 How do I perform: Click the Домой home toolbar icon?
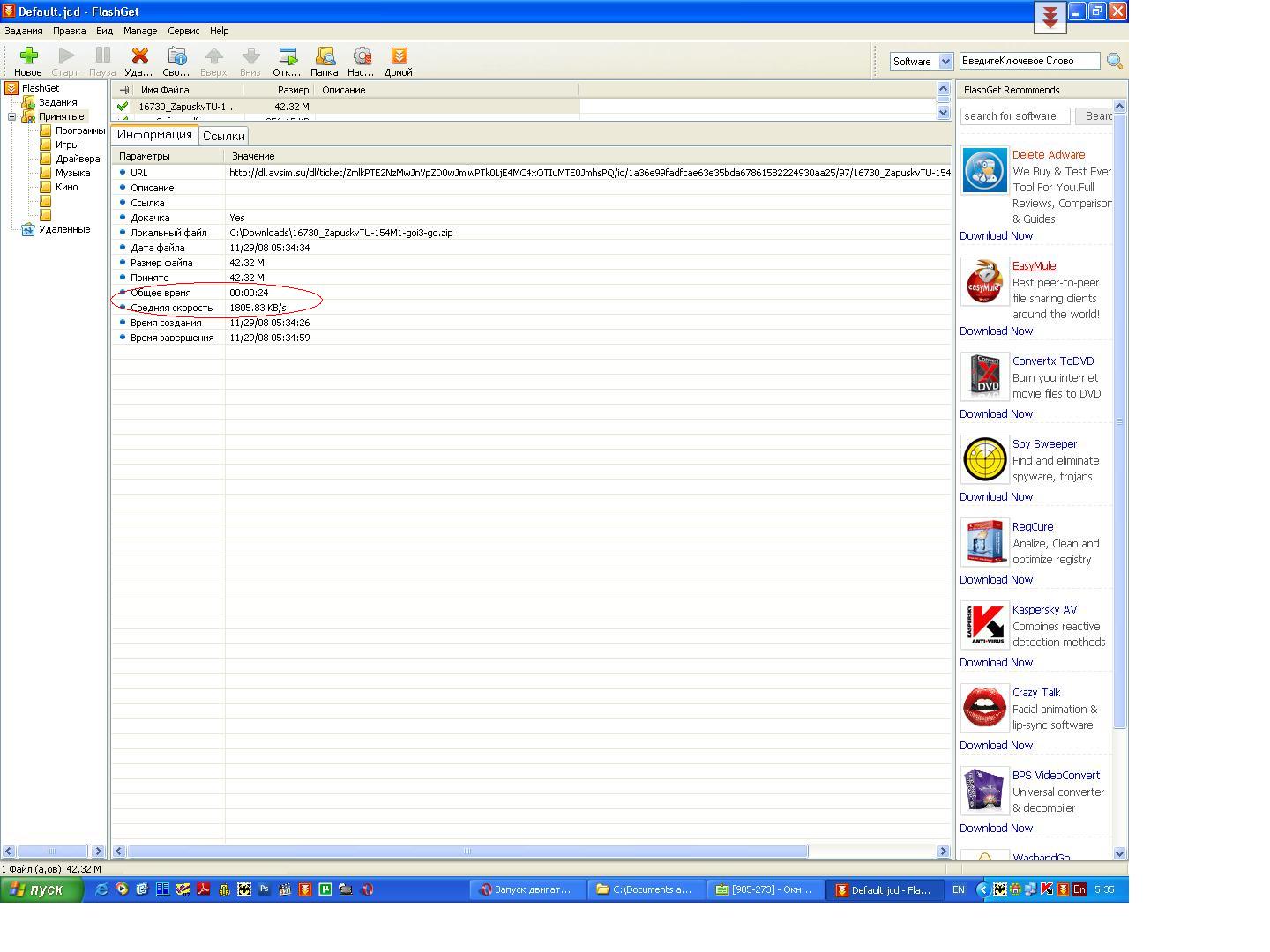(399, 56)
